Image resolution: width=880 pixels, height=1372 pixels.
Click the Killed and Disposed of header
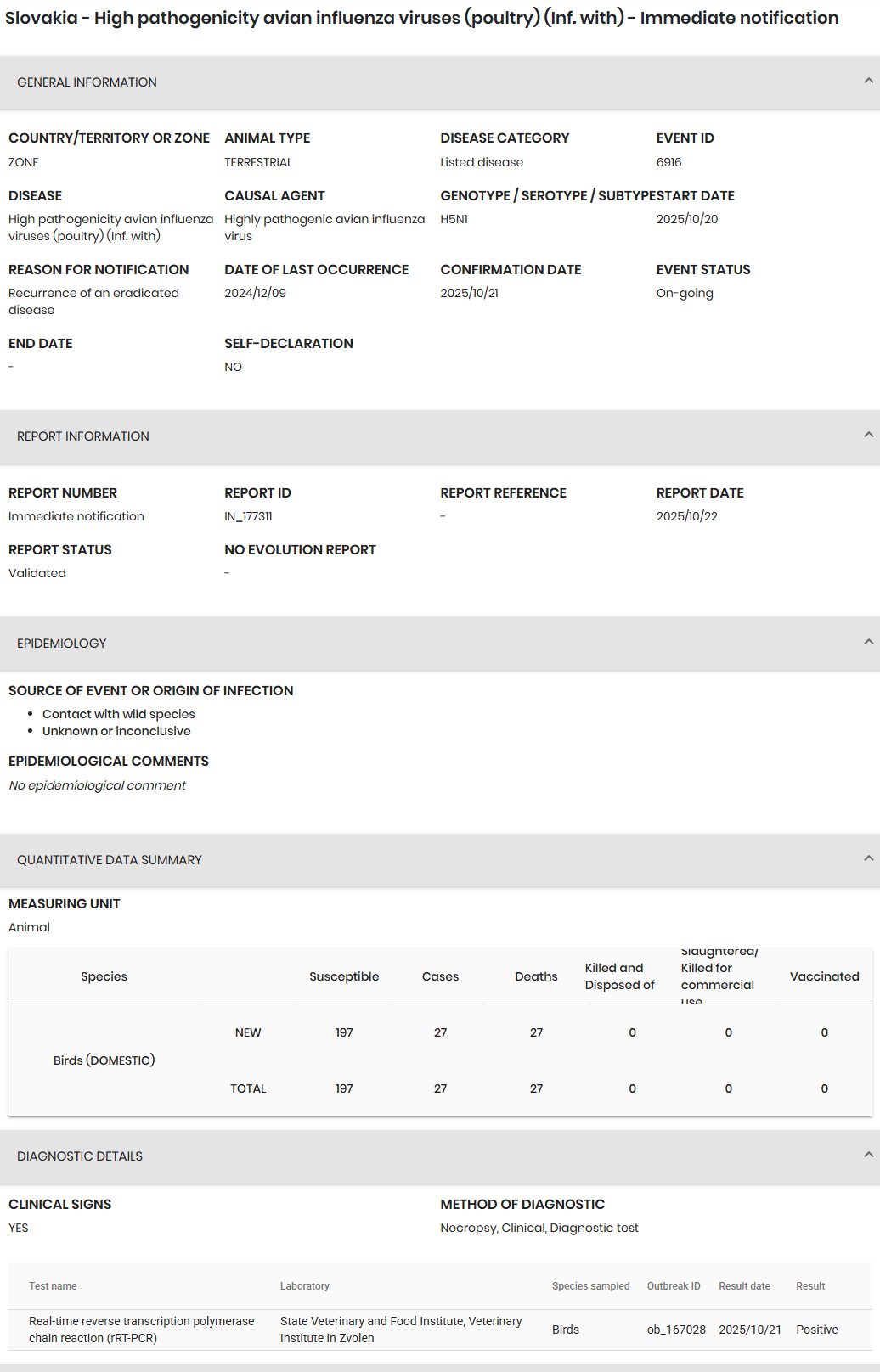(619, 976)
